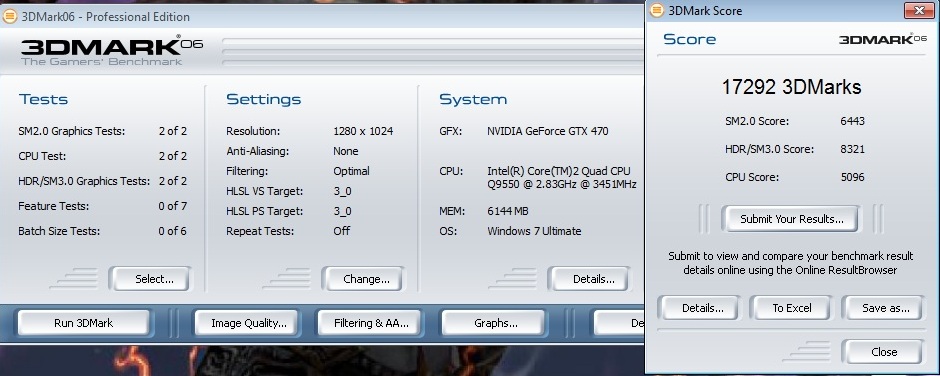Click the SM2.0 Score value 6443

pyautogui.click(x=852, y=122)
